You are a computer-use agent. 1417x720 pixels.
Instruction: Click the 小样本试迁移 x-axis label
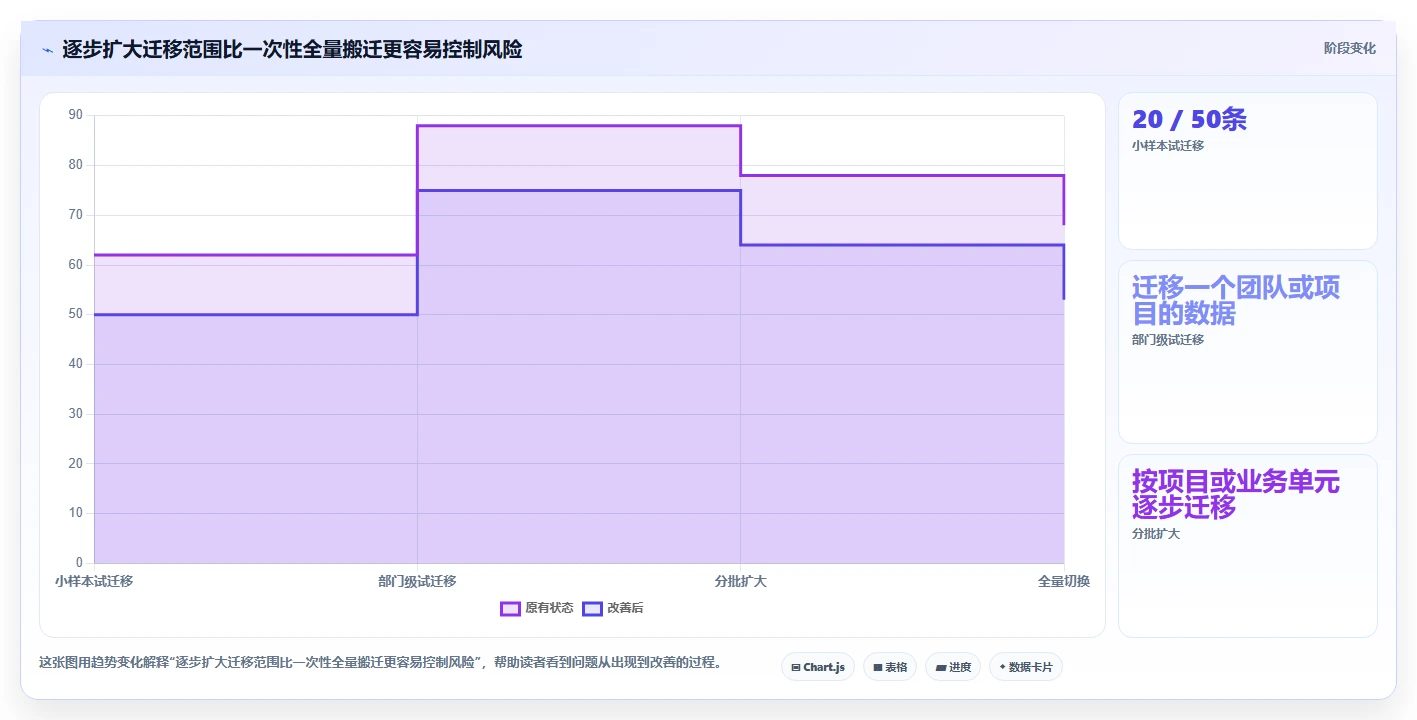point(94,581)
